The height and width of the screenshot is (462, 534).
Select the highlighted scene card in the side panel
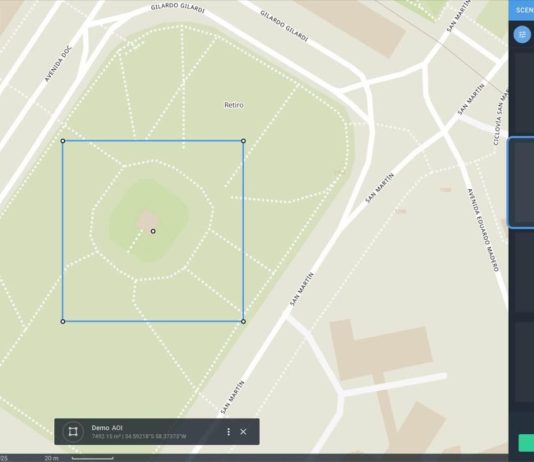click(x=521, y=182)
